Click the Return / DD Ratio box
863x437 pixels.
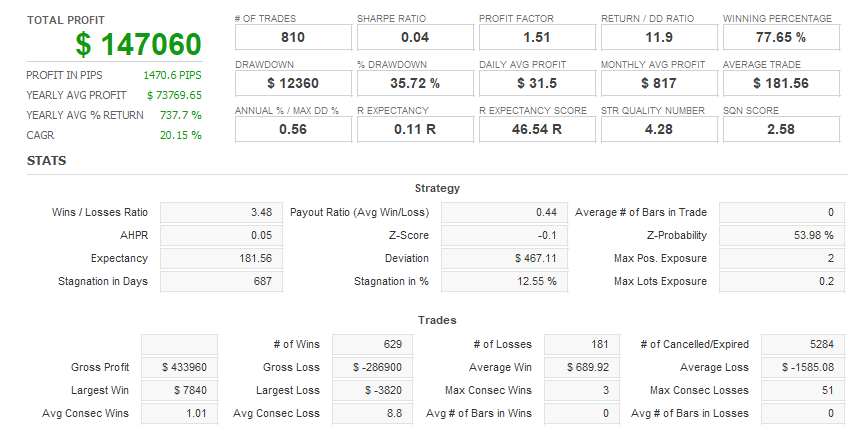659,37
